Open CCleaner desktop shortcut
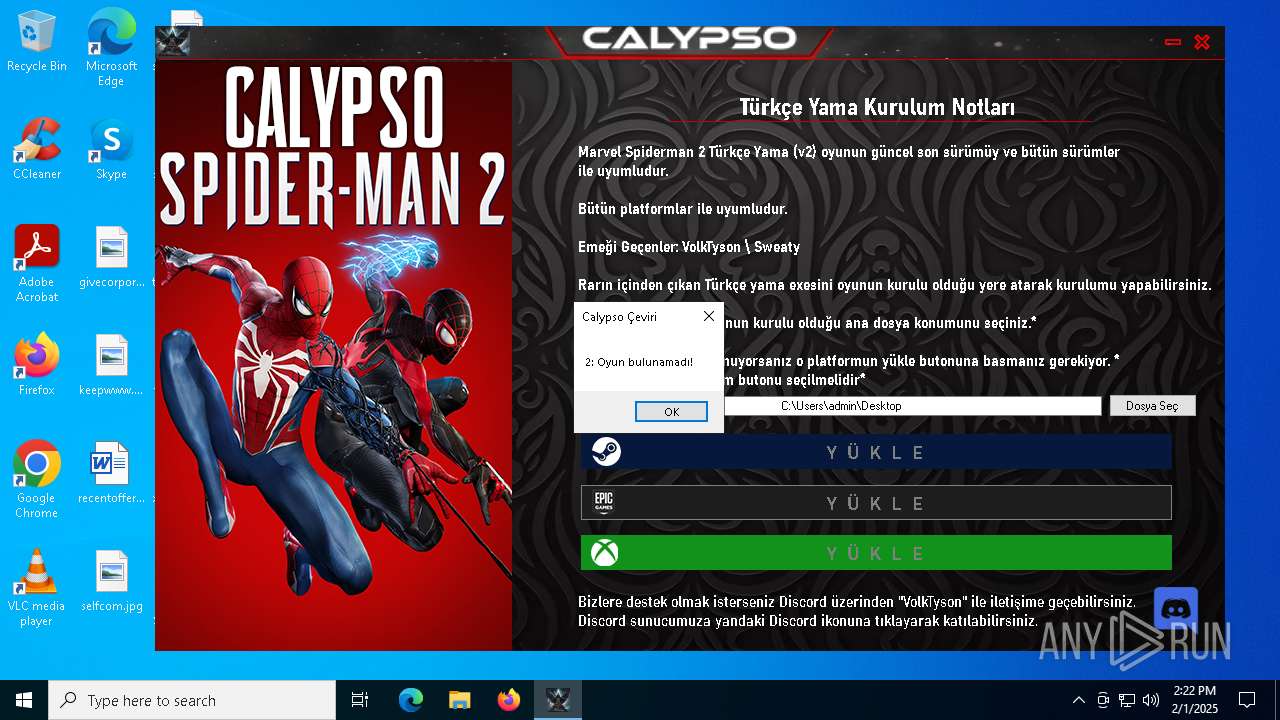The image size is (1280, 720). pyautogui.click(x=37, y=149)
